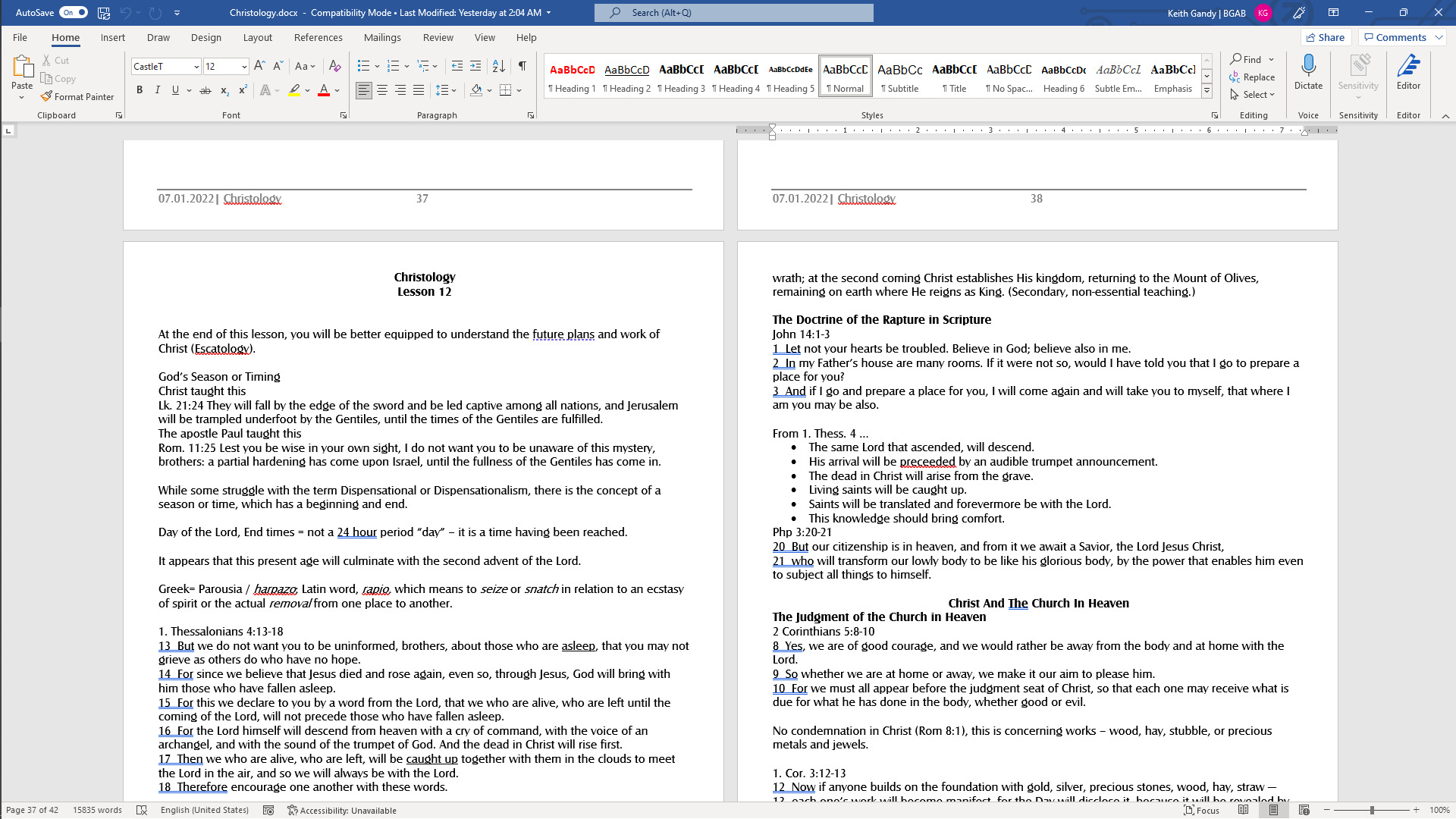Click the zoom slider handle
The width and height of the screenshot is (1456, 819).
1372,810
